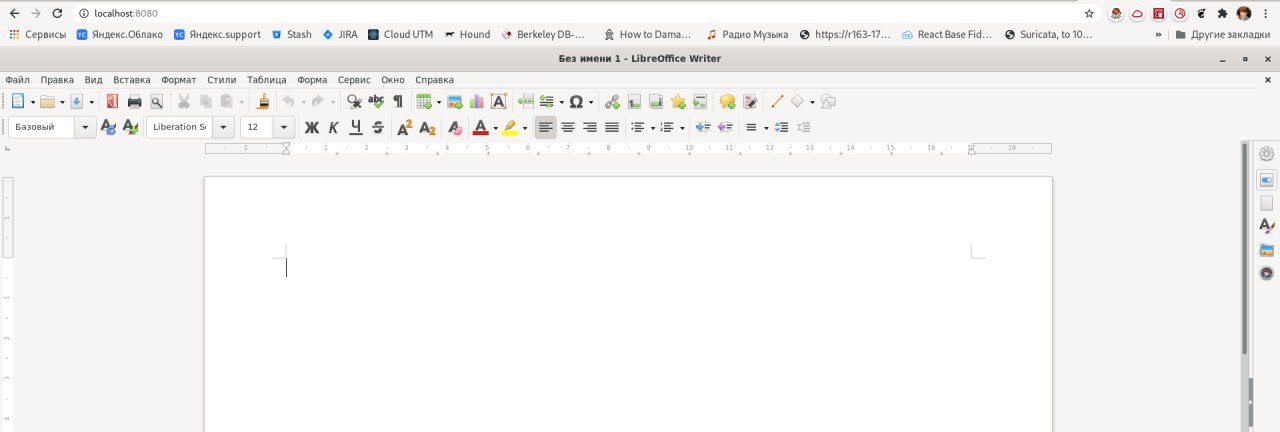Screen dimensions: 1280x432
Task: Open Font Size 12 dropdown
Action: pos(285,127)
